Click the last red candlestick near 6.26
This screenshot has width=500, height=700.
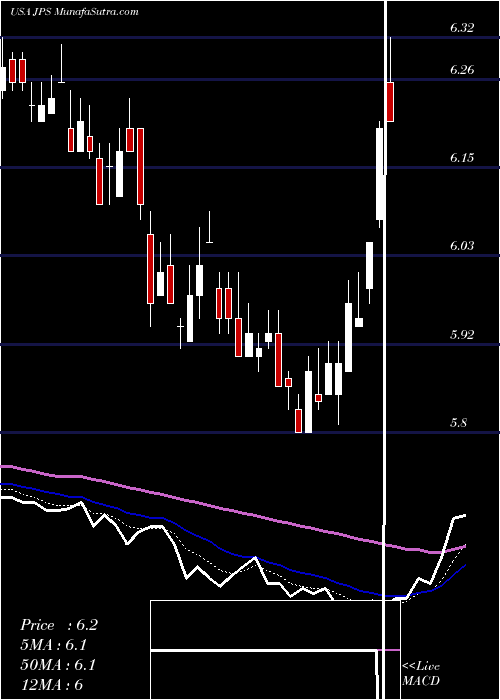point(390,102)
